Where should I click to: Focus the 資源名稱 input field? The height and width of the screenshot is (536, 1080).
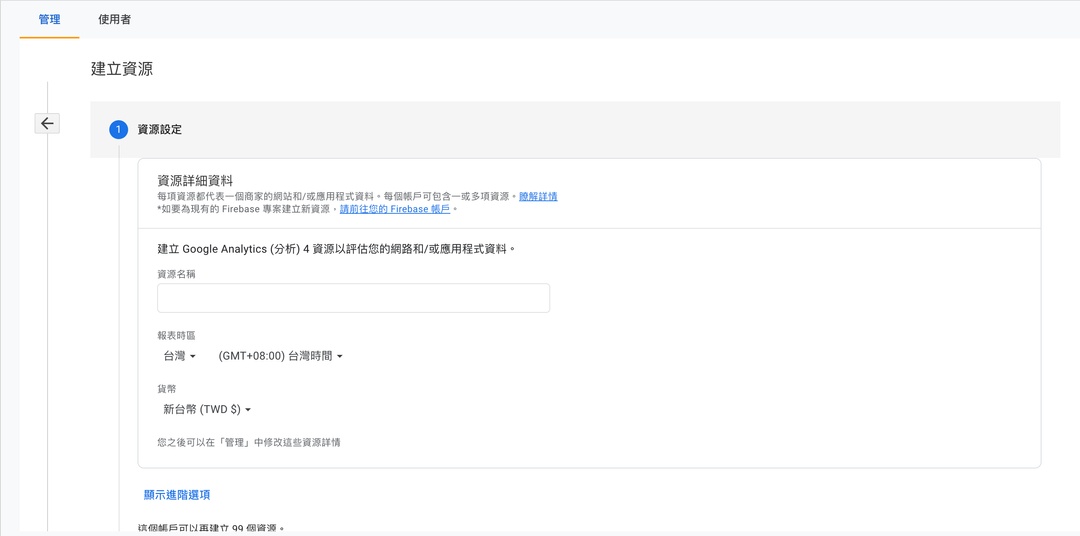coord(353,298)
